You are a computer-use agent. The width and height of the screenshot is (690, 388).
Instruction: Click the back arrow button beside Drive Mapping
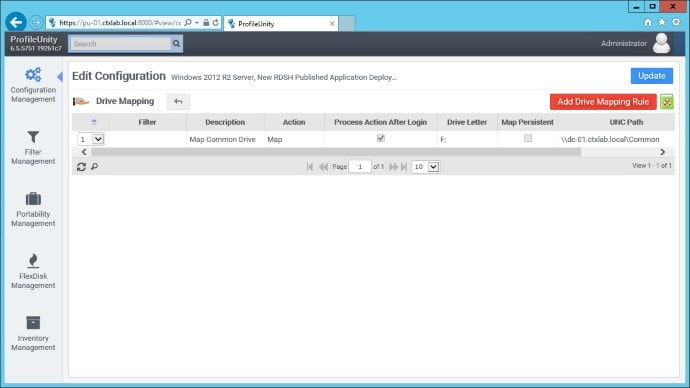point(178,102)
